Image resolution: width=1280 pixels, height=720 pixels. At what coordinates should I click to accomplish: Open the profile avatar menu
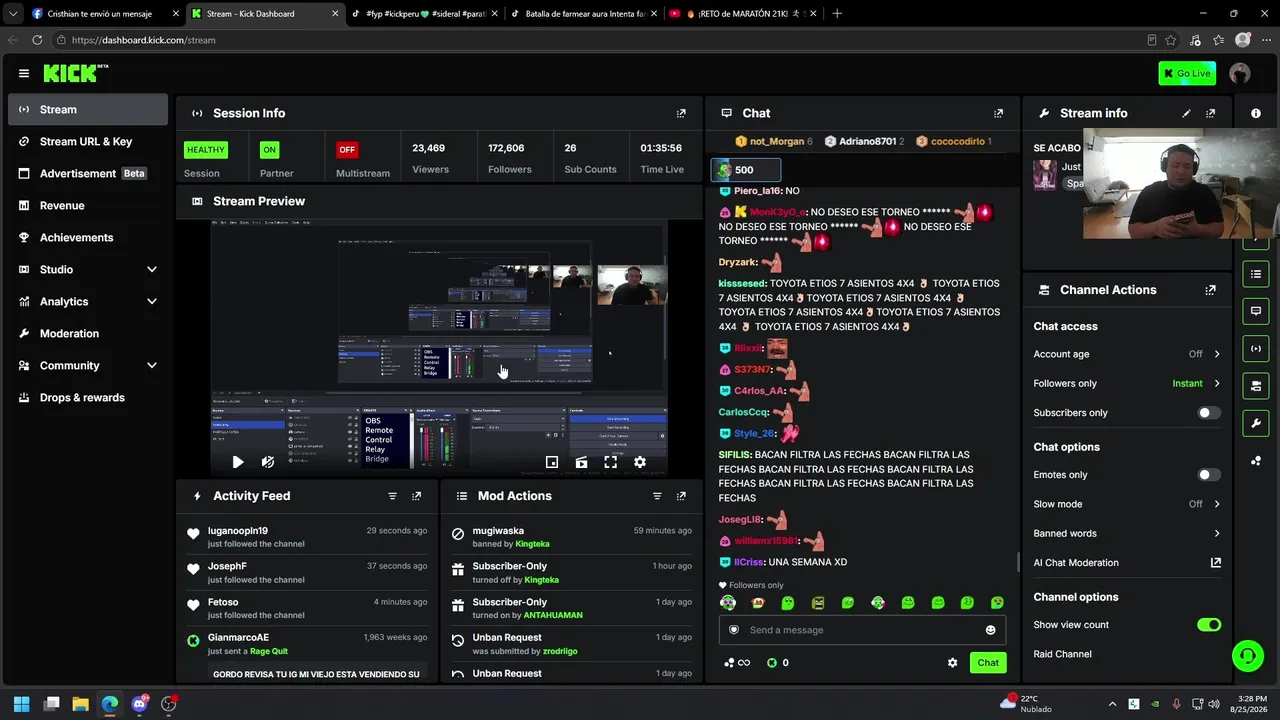coord(1240,73)
